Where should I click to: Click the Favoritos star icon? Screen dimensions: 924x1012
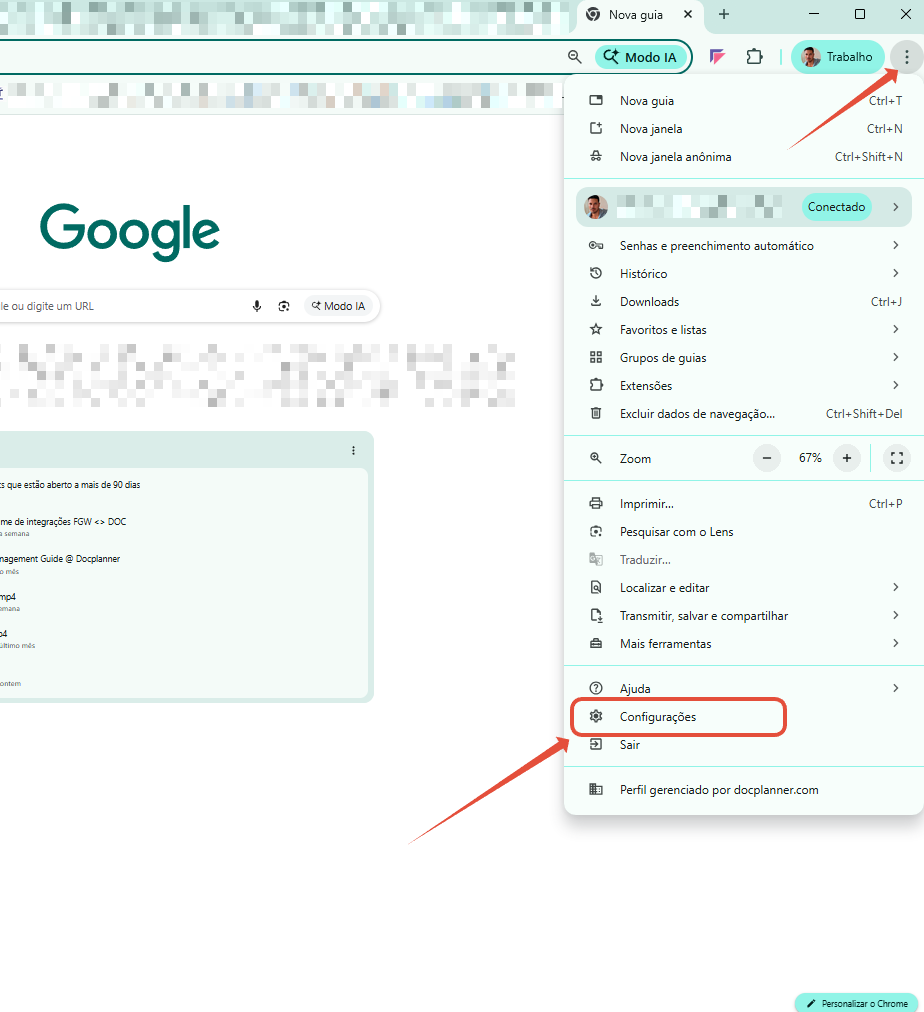pos(596,329)
